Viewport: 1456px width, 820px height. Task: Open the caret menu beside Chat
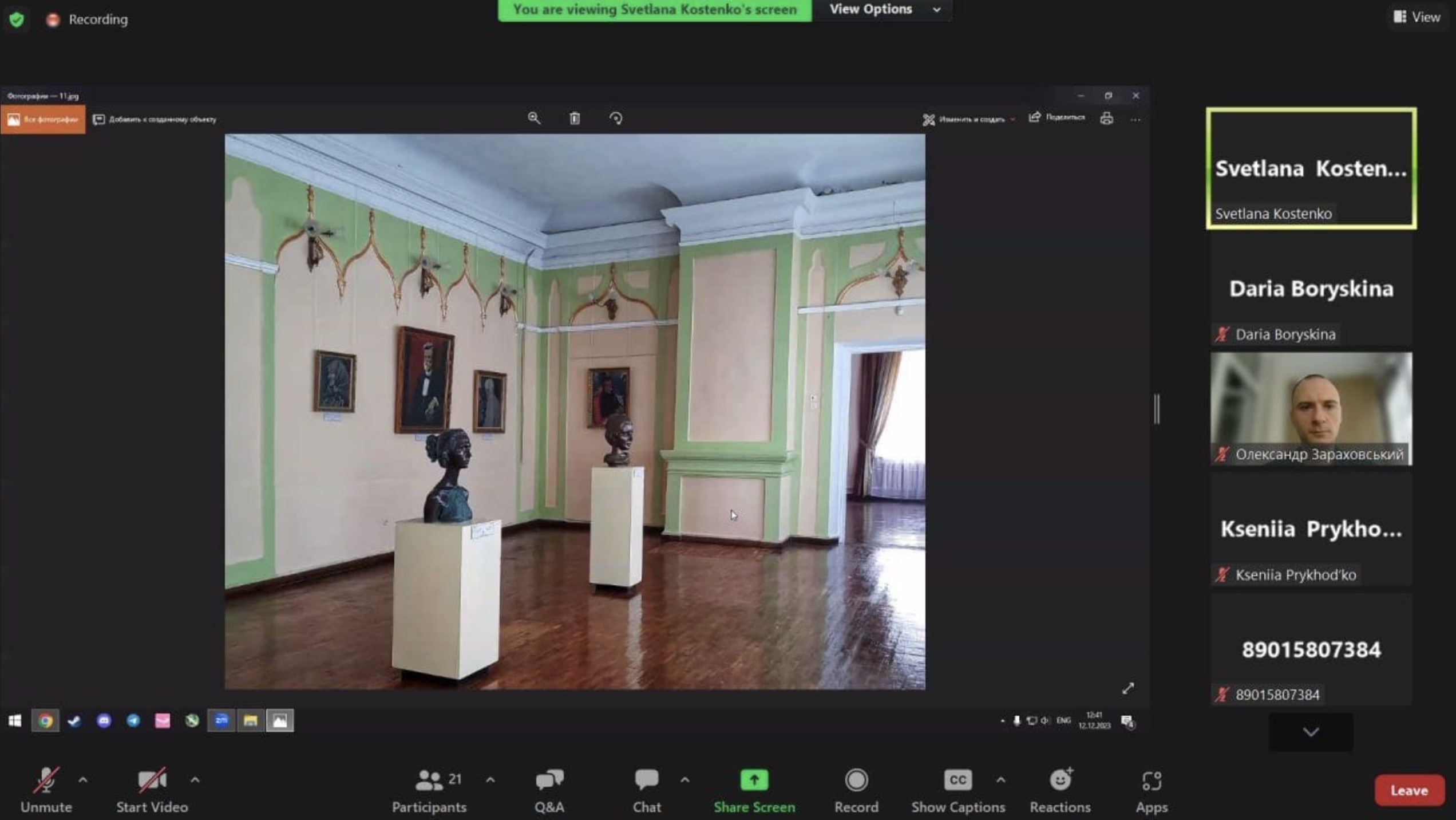(x=685, y=780)
